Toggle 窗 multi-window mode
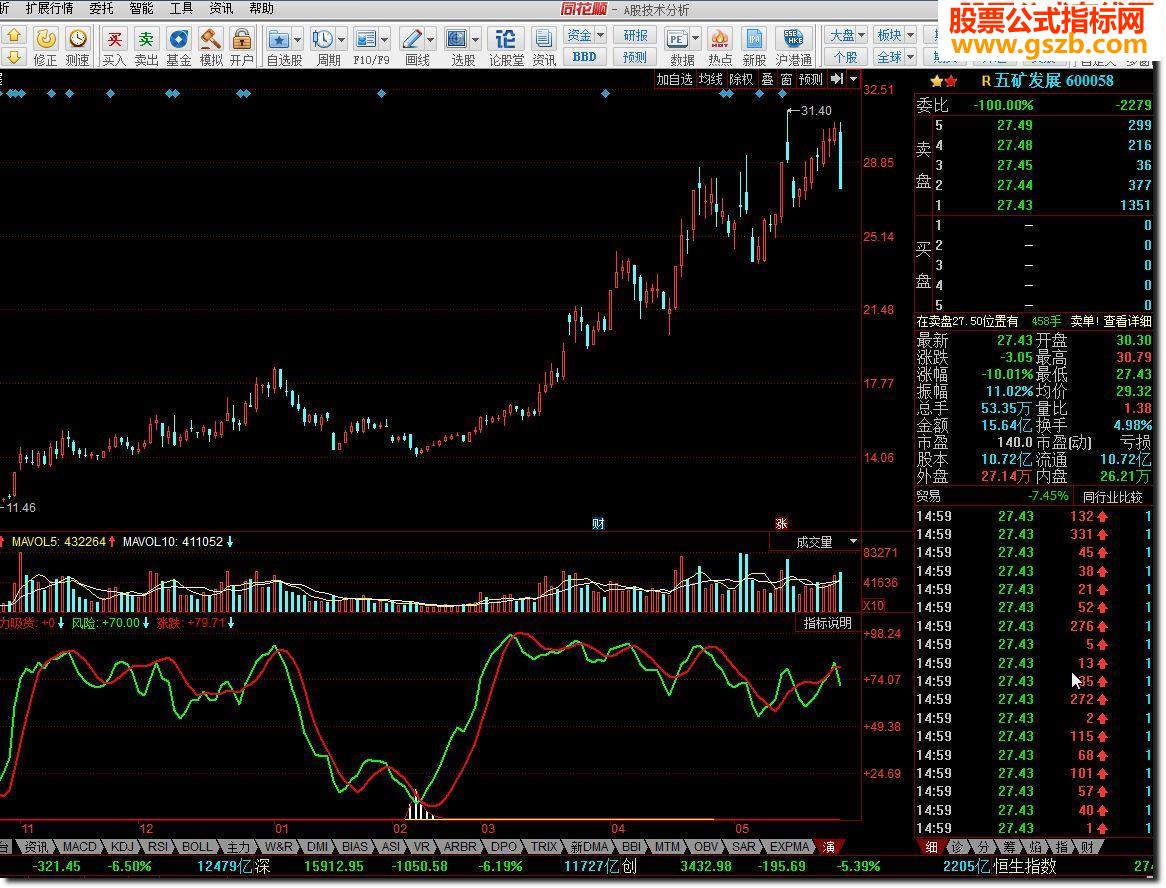1166x888 pixels. (x=786, y=79)
